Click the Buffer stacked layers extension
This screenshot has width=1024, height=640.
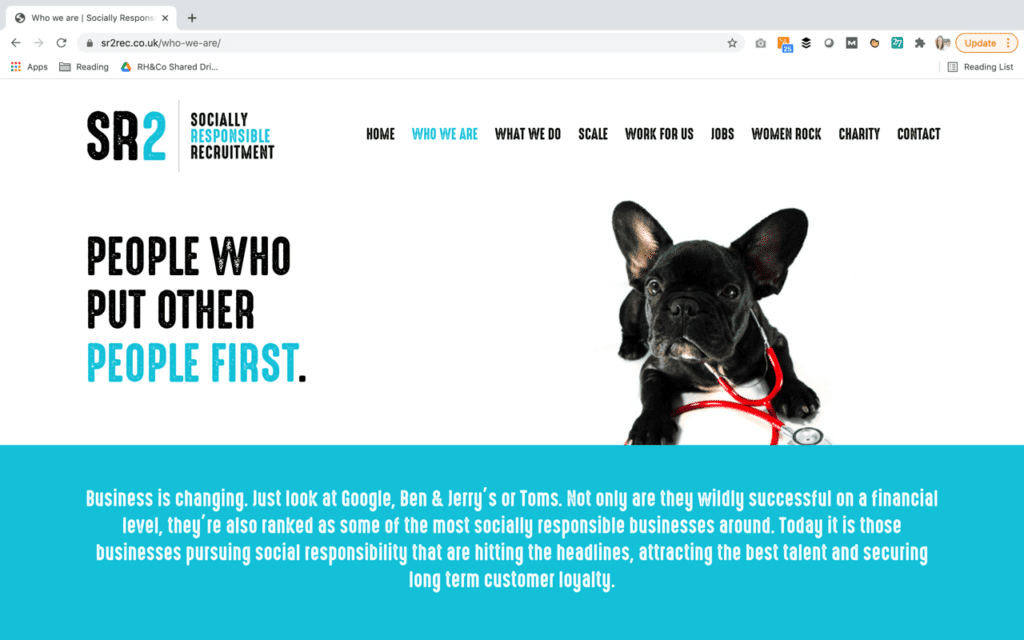806,43
